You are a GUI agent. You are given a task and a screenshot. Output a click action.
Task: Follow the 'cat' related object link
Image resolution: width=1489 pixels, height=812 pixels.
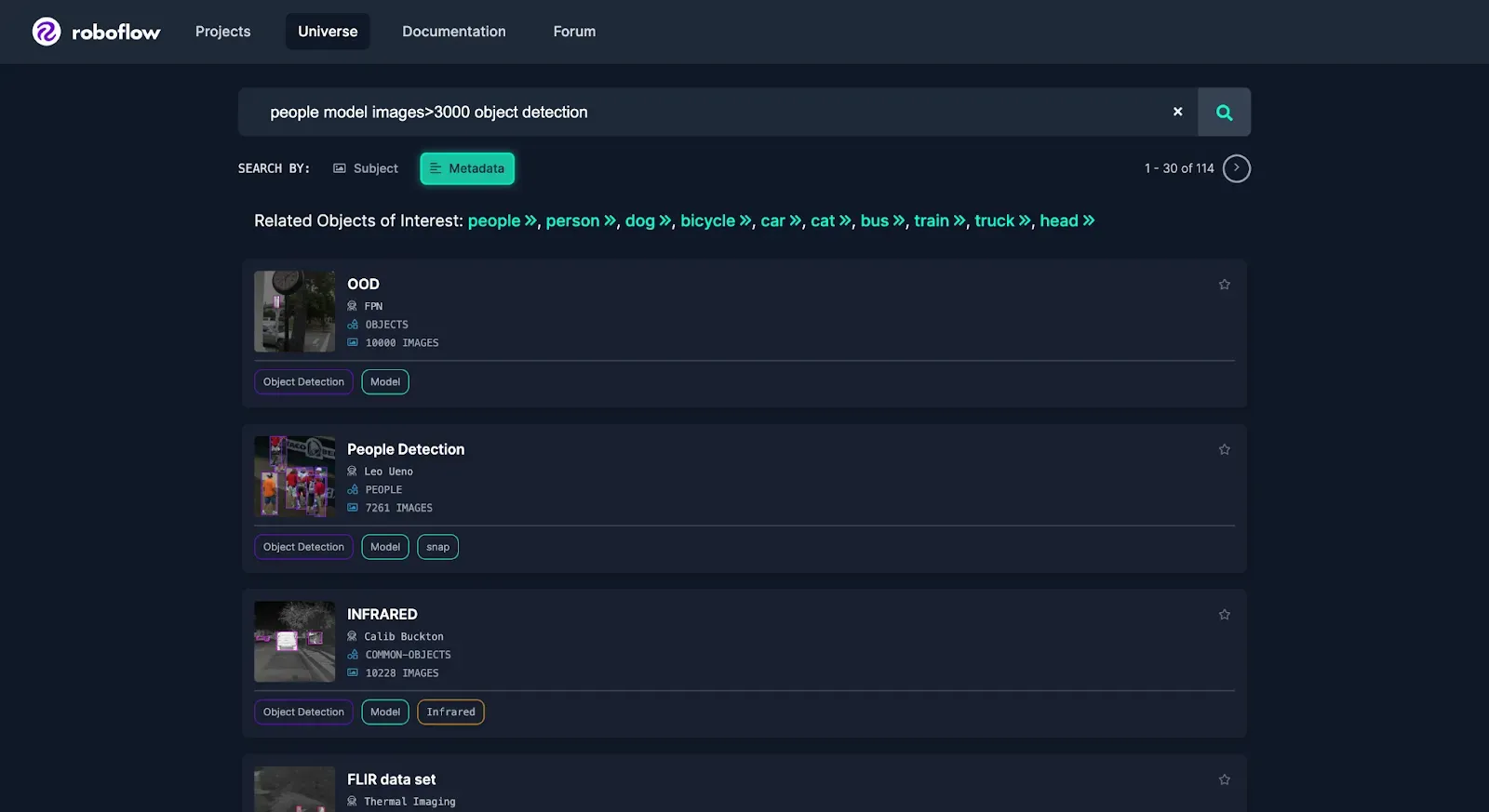pos(831,220)
